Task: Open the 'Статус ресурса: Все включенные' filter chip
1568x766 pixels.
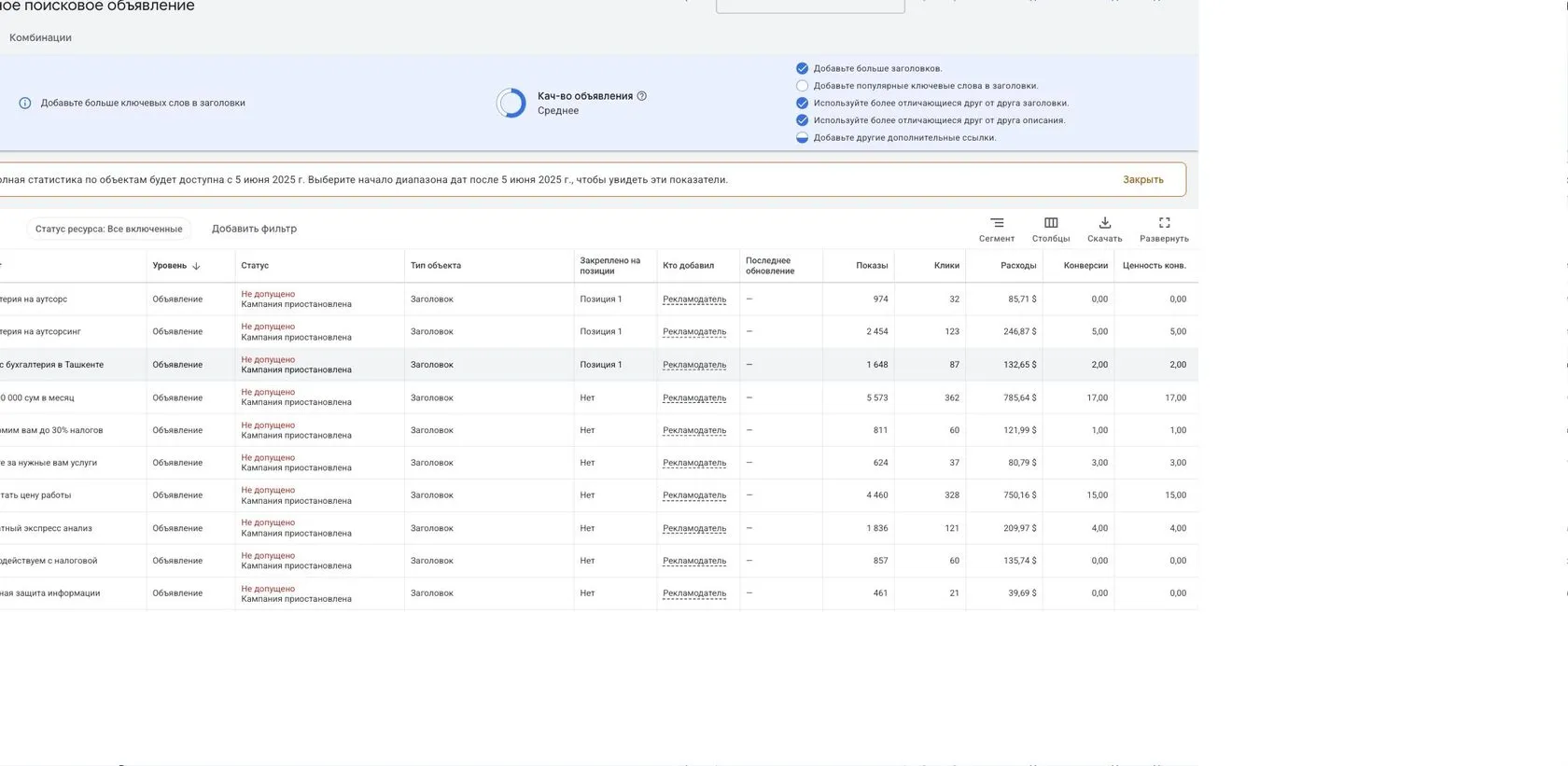Action: tap(108, 229)
